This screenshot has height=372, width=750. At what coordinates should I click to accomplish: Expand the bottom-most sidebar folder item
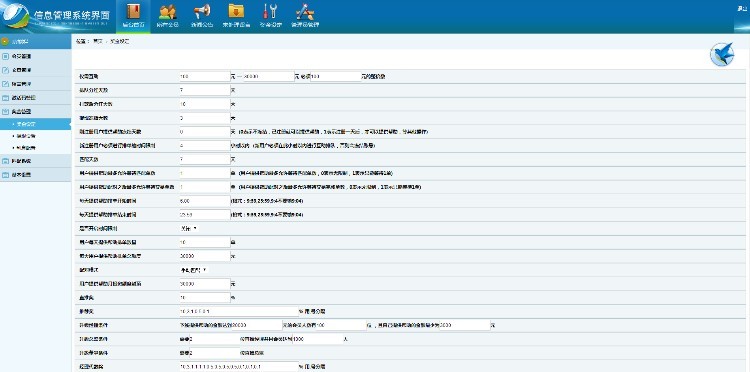(x=35, y=175)
